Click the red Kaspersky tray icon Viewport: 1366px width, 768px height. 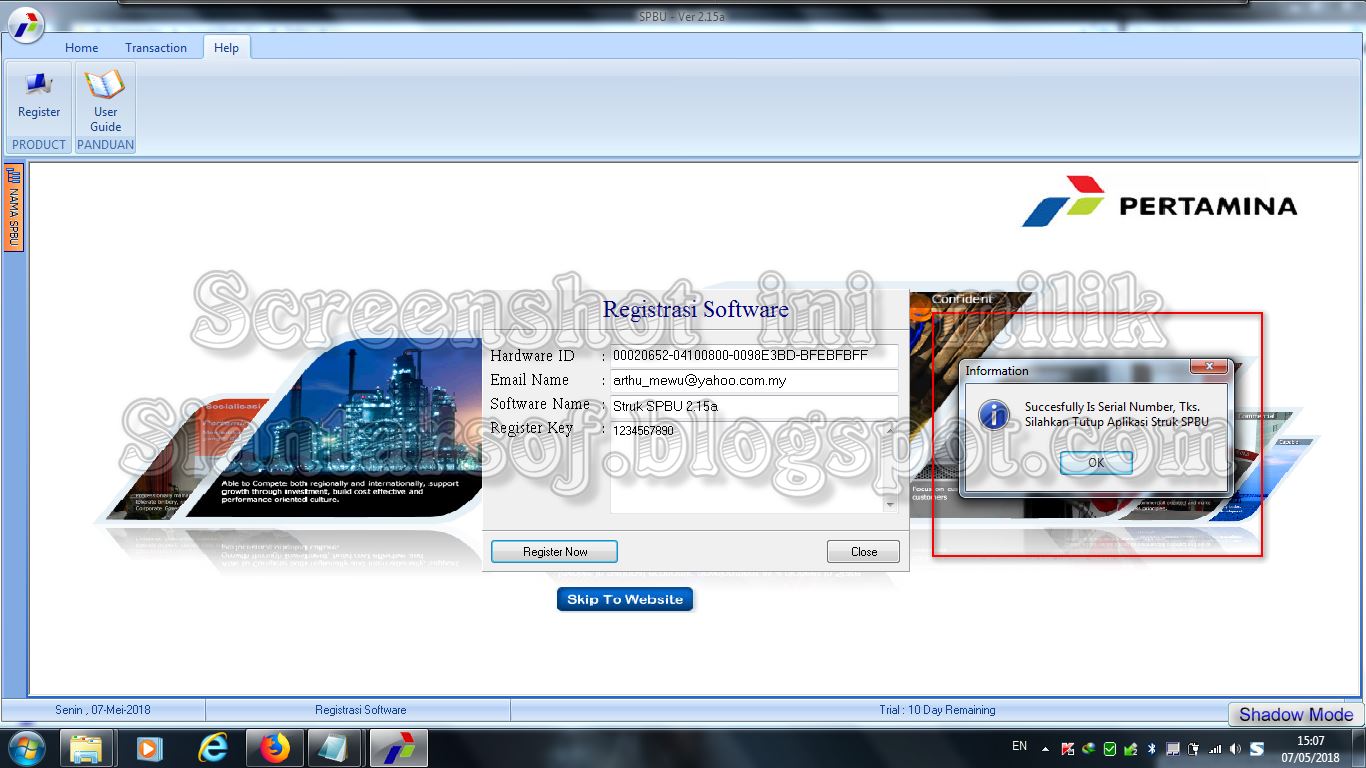tap(1068, 748)
